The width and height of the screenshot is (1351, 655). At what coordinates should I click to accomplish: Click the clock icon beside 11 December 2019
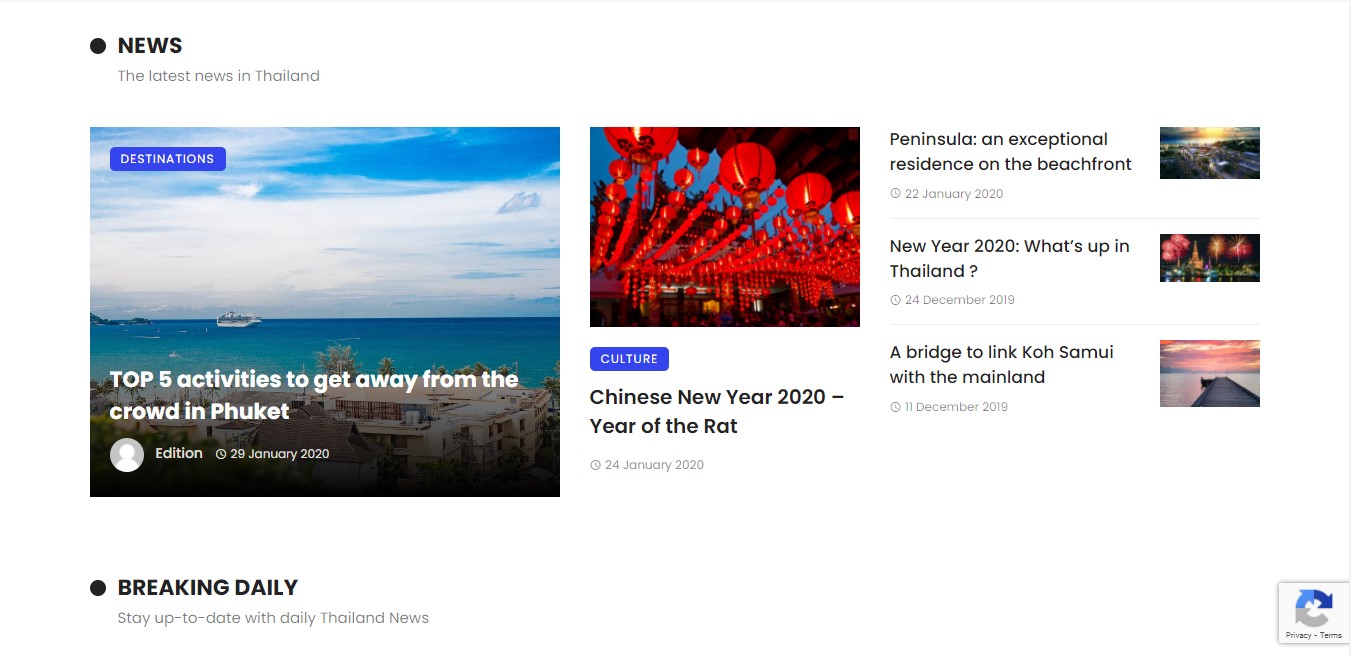click(895, 407)
